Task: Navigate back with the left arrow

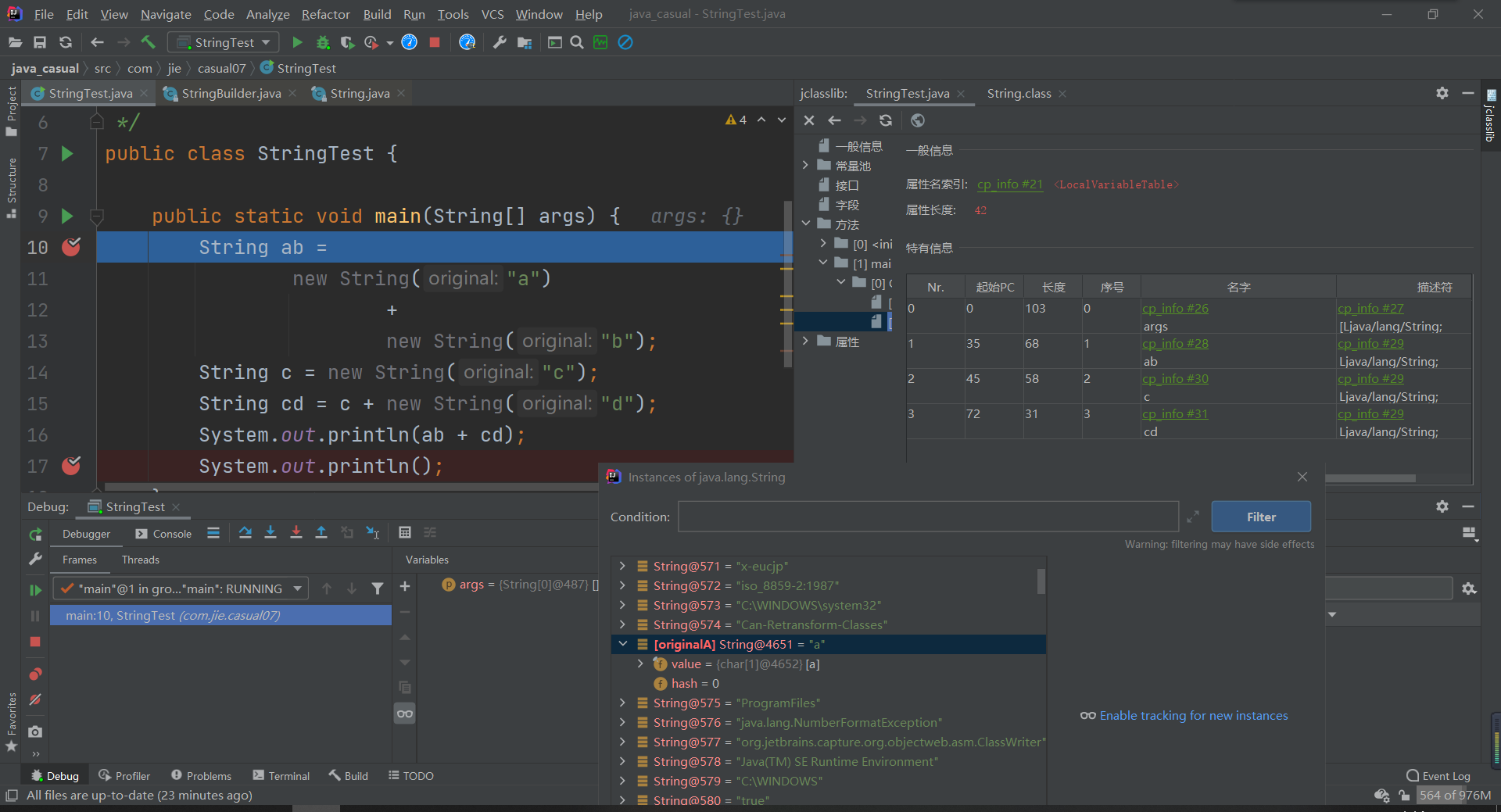Action: pos(97,42)
